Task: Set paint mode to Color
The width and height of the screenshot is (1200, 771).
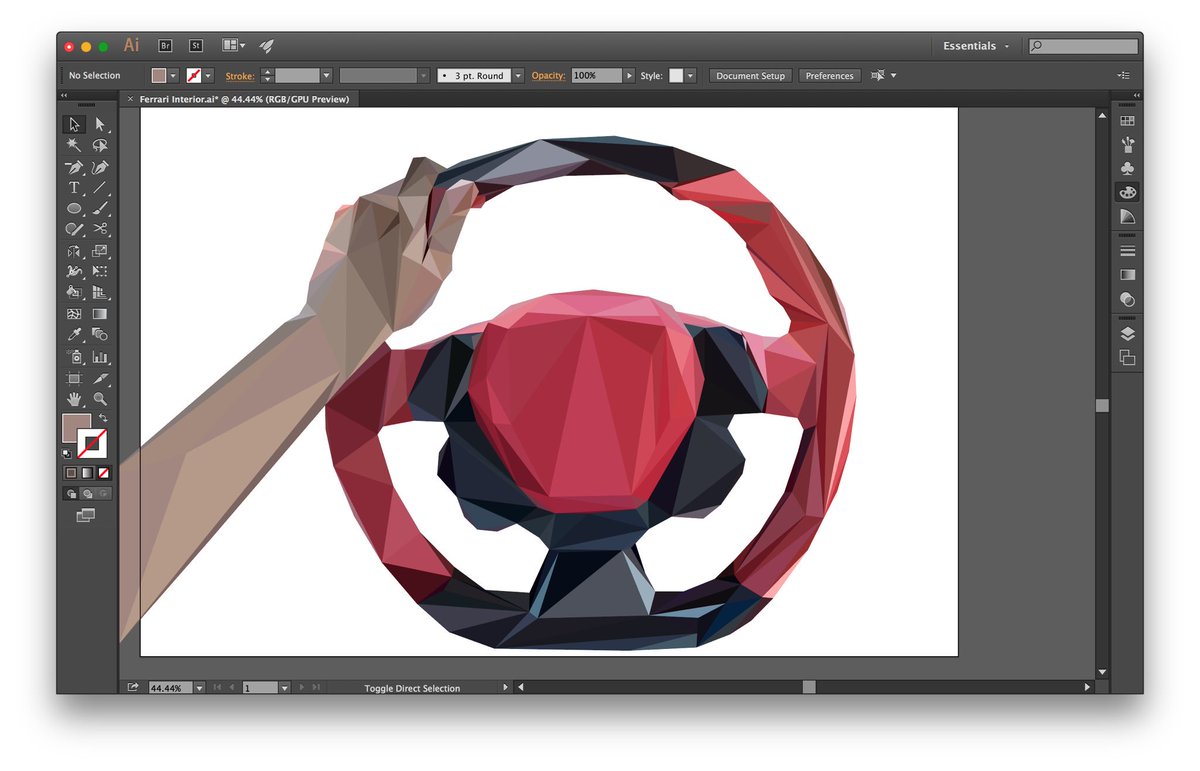Action: point(71,473)
